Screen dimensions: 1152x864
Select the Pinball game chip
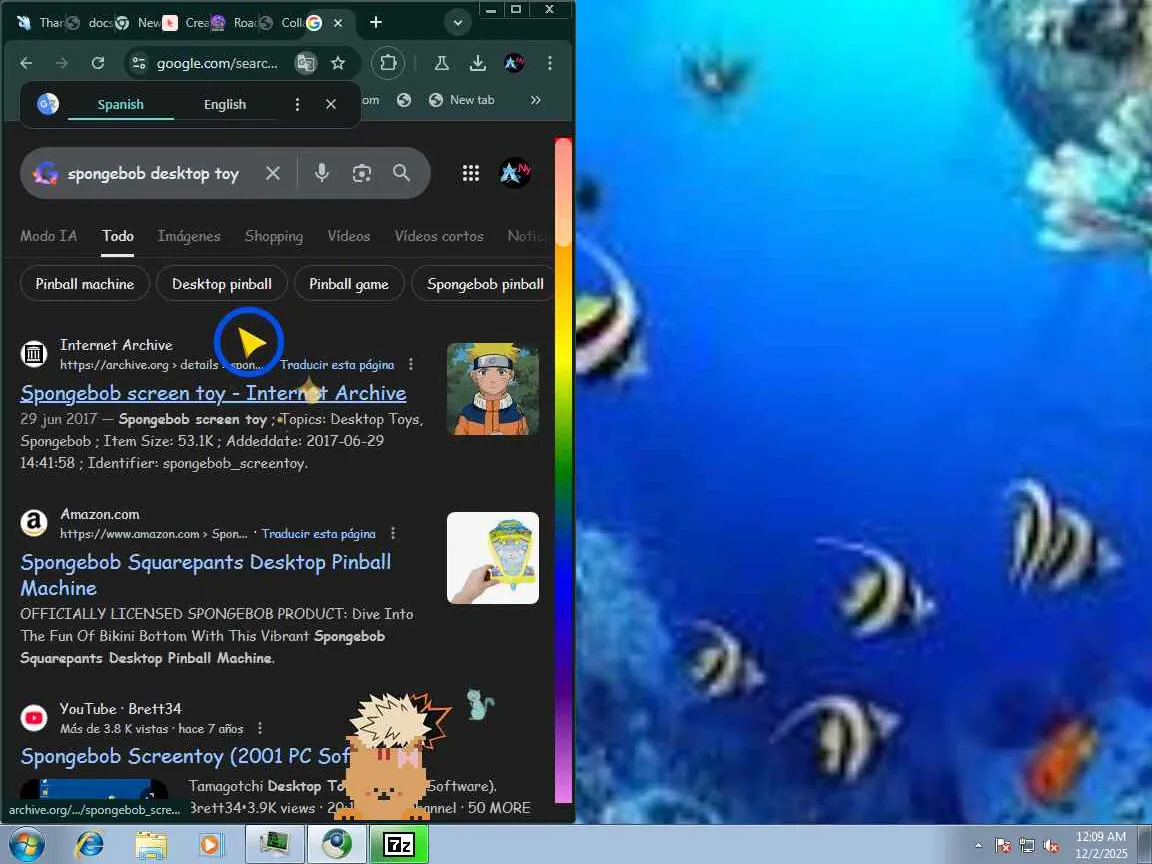click(x=349, y=284)
